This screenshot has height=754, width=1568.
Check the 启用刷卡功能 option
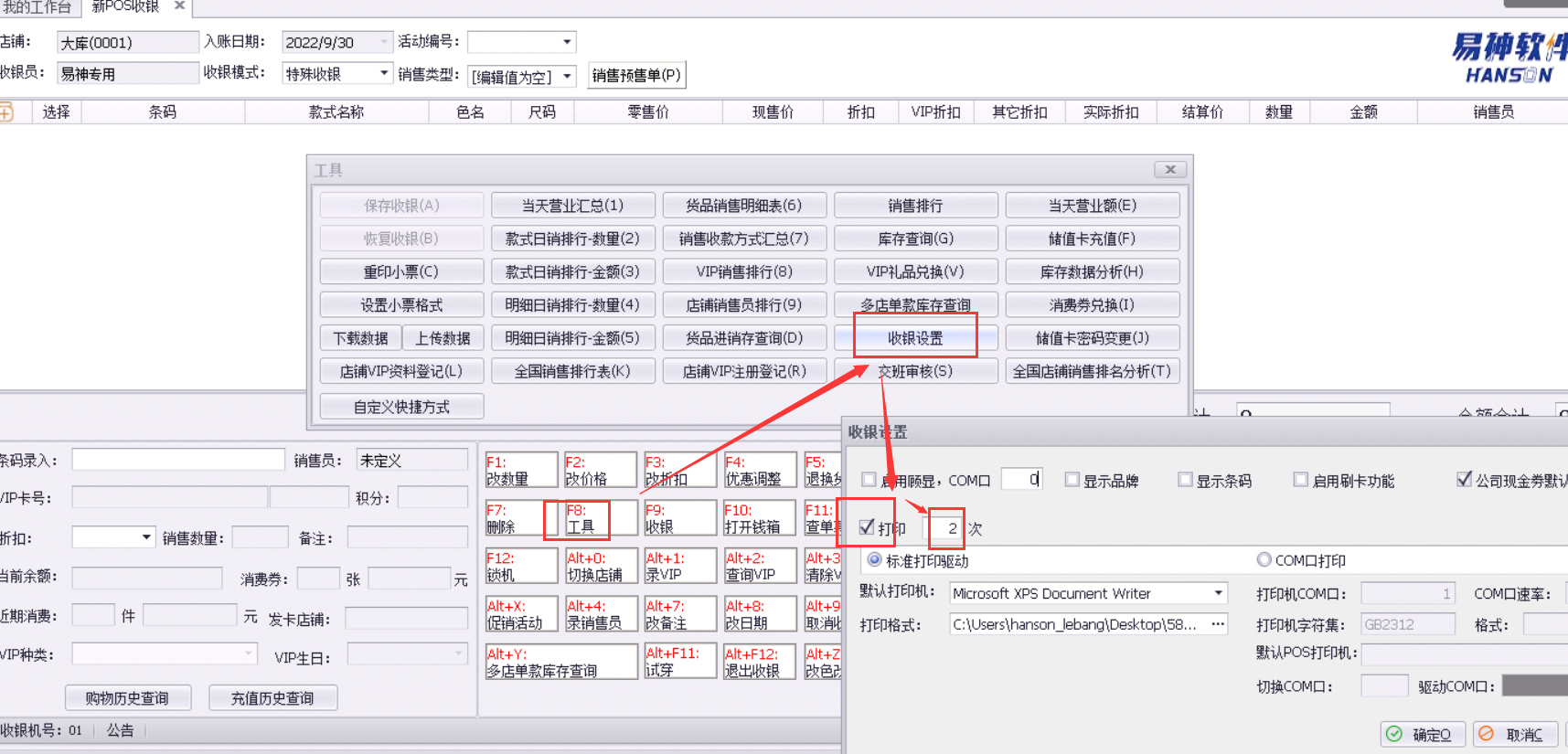[1301, 480]
